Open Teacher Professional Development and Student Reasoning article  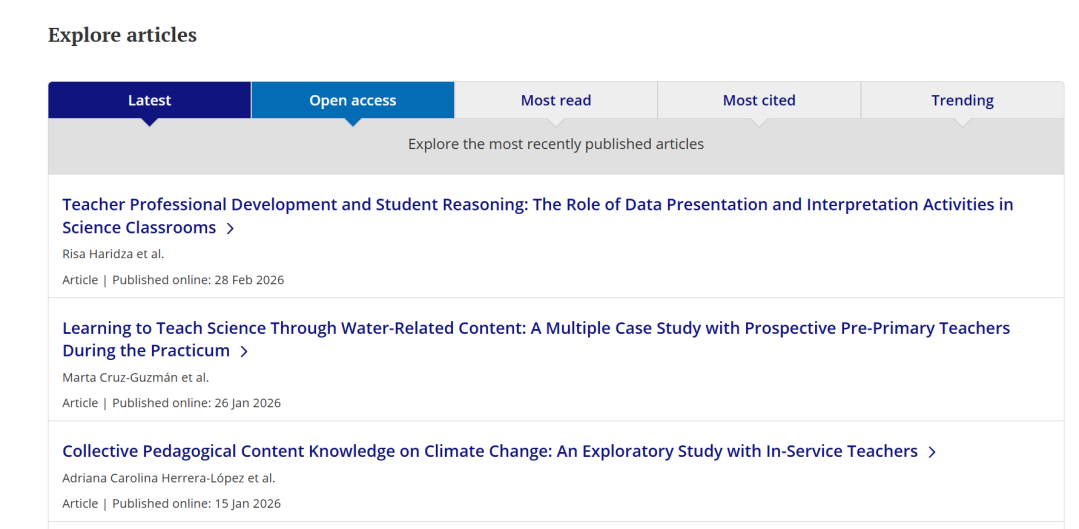[537, 205]
